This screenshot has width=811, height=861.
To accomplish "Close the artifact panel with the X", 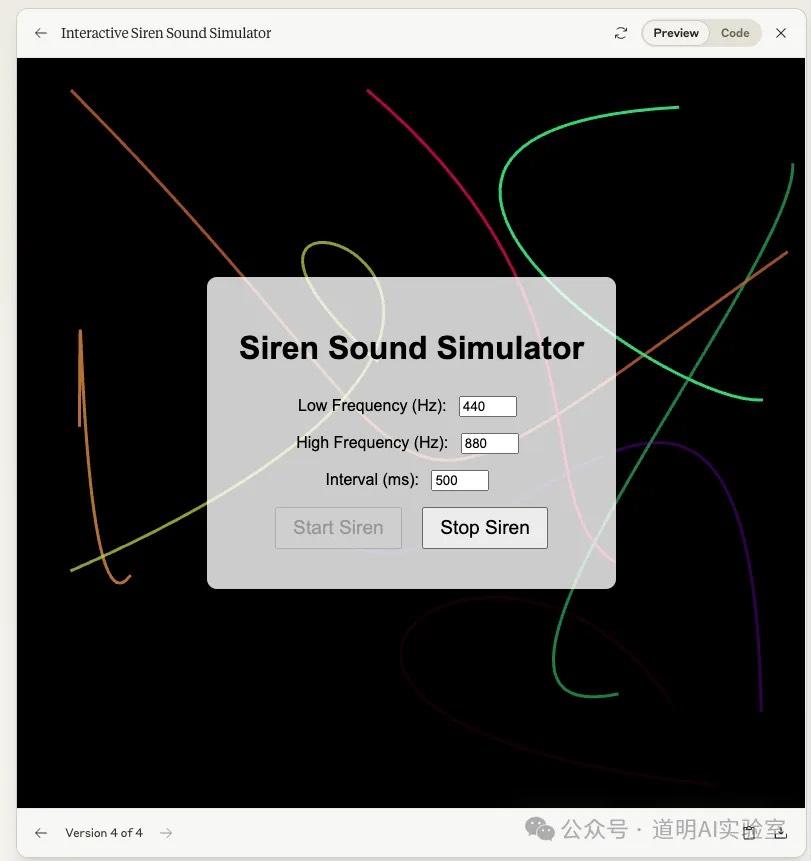I will [x=779, y=31].
